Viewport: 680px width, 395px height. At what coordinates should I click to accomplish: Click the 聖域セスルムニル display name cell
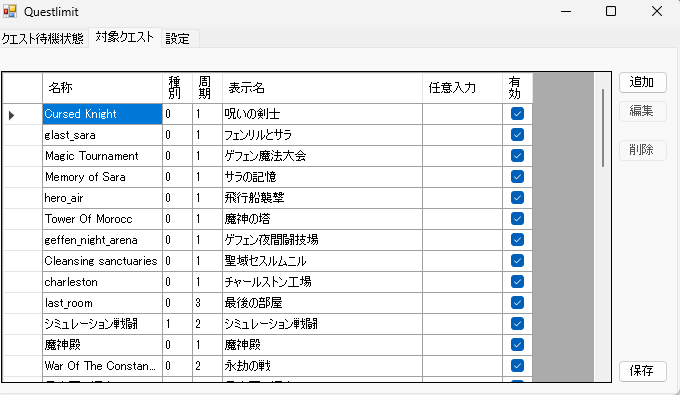(322, 261)
